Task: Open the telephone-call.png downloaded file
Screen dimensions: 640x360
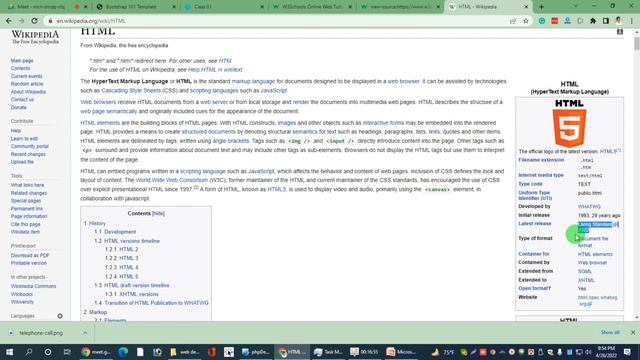Action: pyautogui.click(x=41, y=333)
